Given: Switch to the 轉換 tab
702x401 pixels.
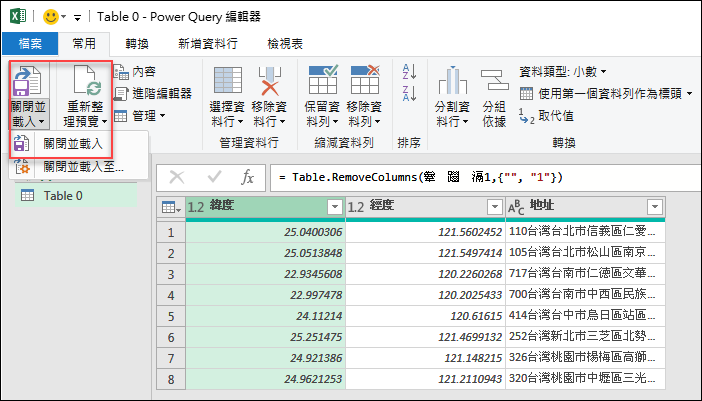Looking at the screenshot, I should [x=137, y=44].
